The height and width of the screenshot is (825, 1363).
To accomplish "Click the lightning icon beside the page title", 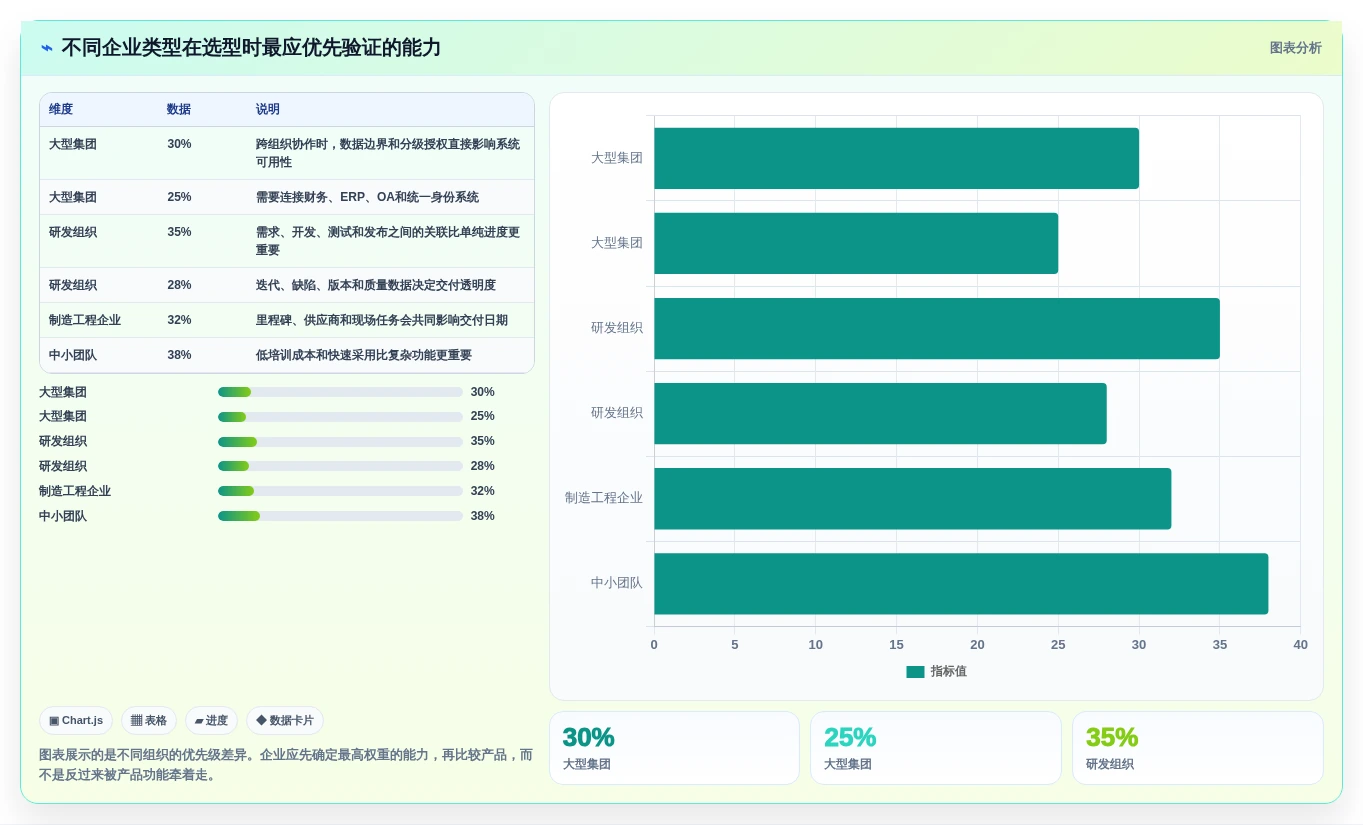I will click(x=46, y=48).
